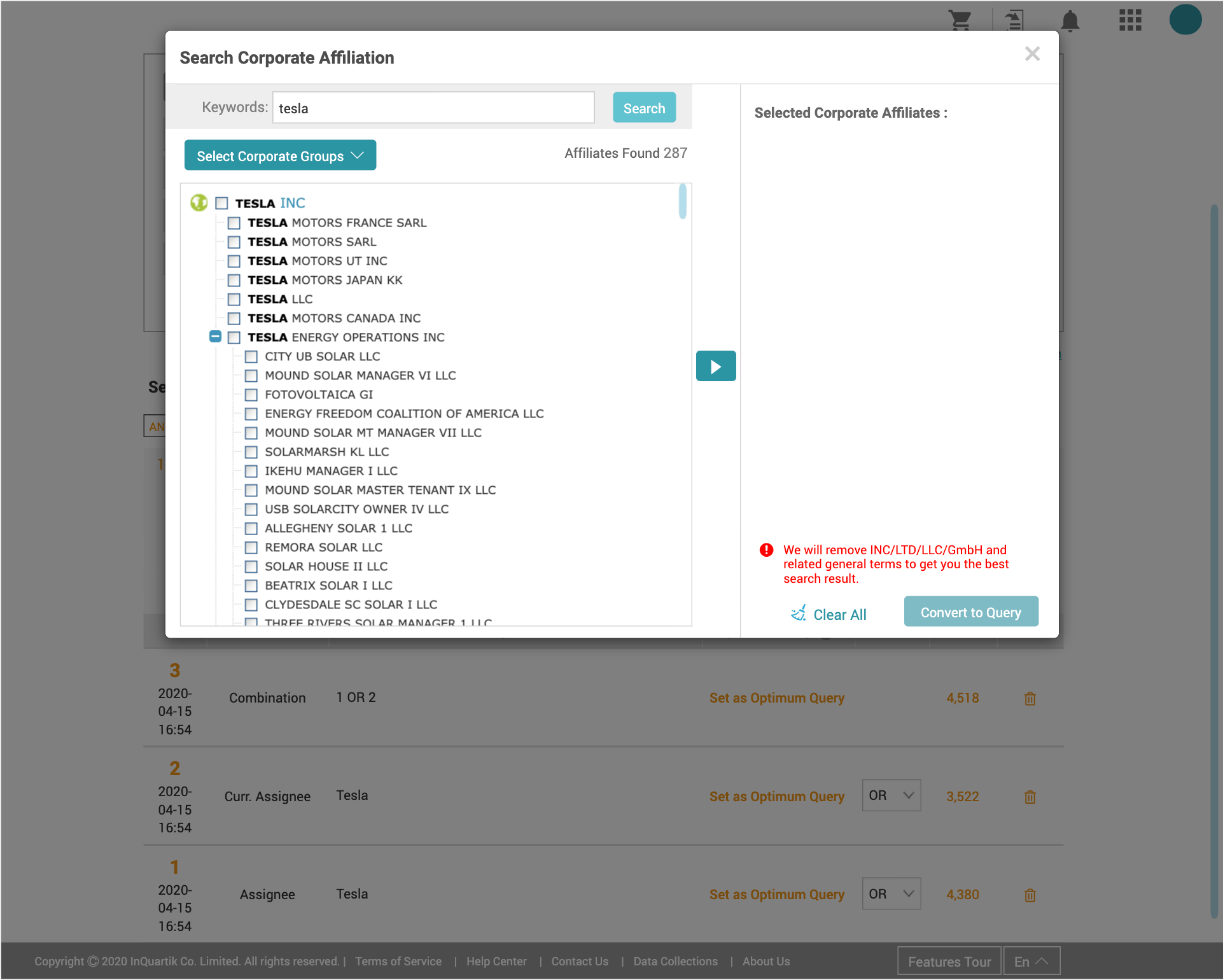The height and width of the screenshot is (980, 1223).
Task: Open the shopping cart icon
Action: tap(960, 20)
